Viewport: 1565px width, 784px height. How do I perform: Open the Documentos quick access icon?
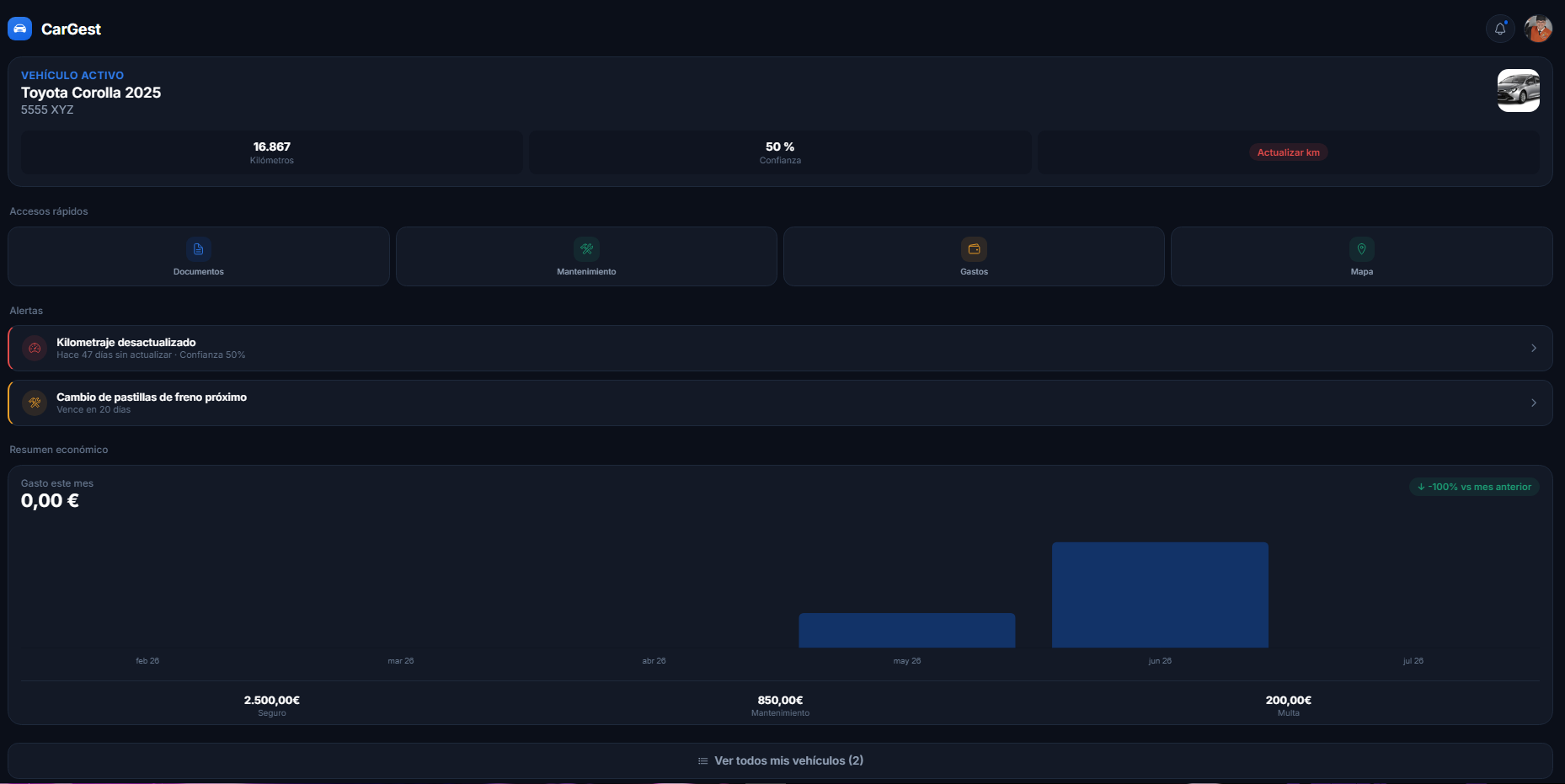tap(199, 249)
